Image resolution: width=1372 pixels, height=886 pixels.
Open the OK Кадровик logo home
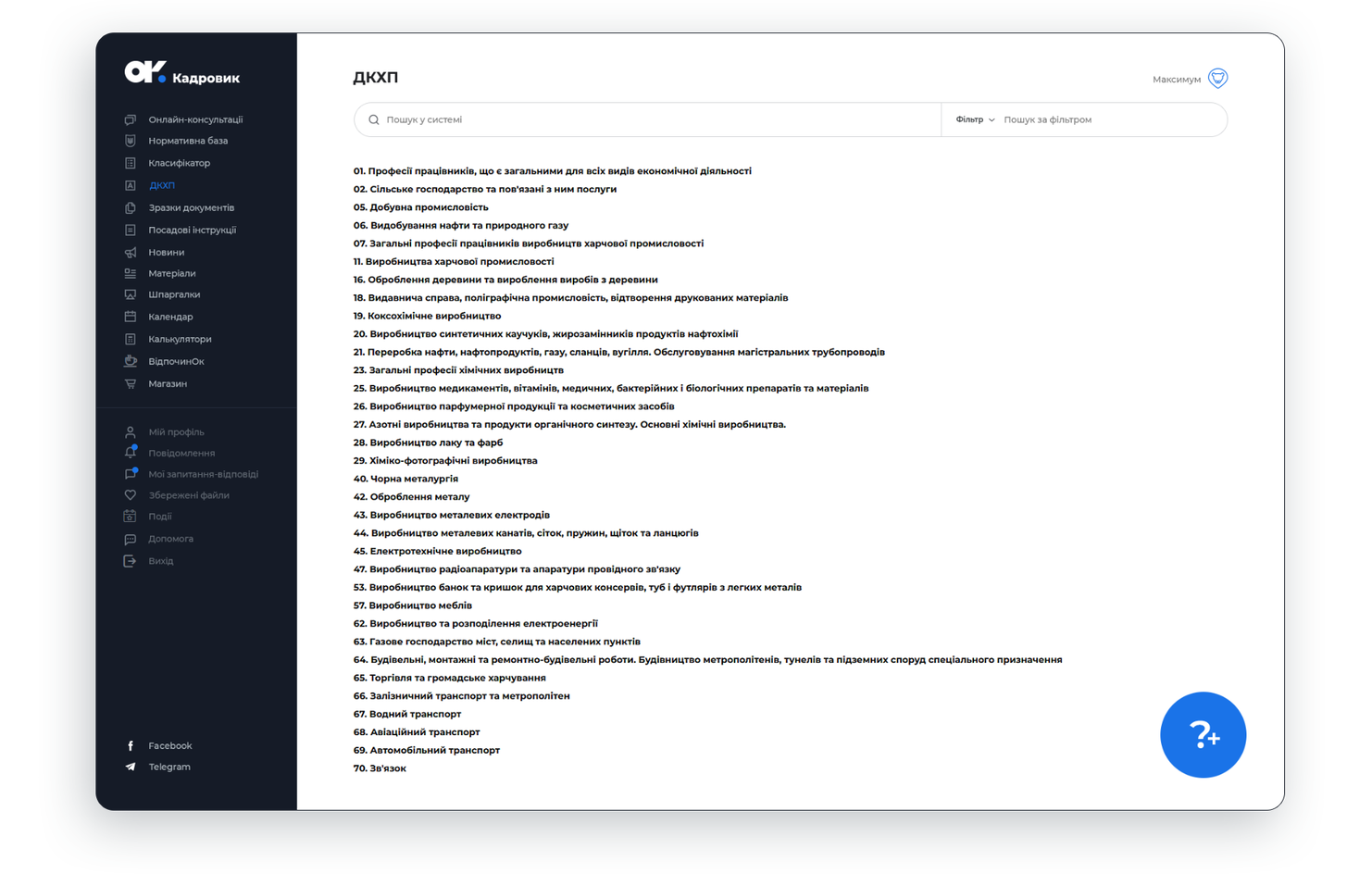(x=182, y=73)
